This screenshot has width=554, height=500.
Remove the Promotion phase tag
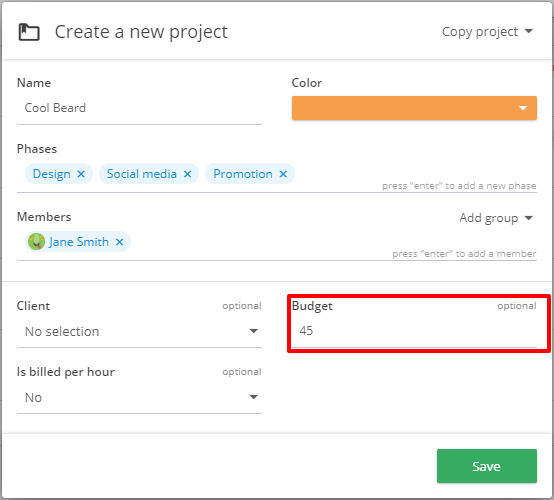pos(283,174)
